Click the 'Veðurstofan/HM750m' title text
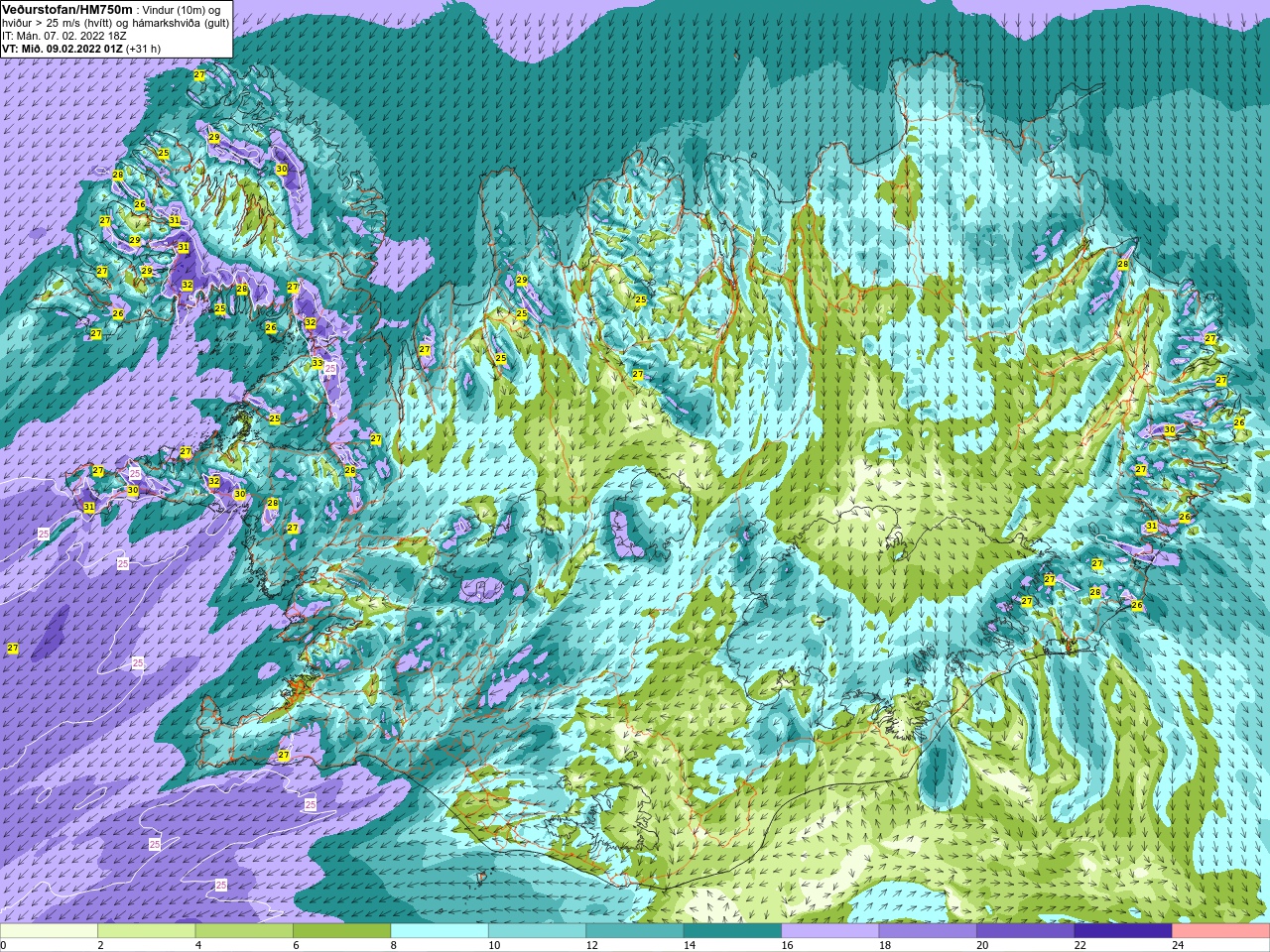Viewport: 1270px width, 952px height. [x=66, y=9]
